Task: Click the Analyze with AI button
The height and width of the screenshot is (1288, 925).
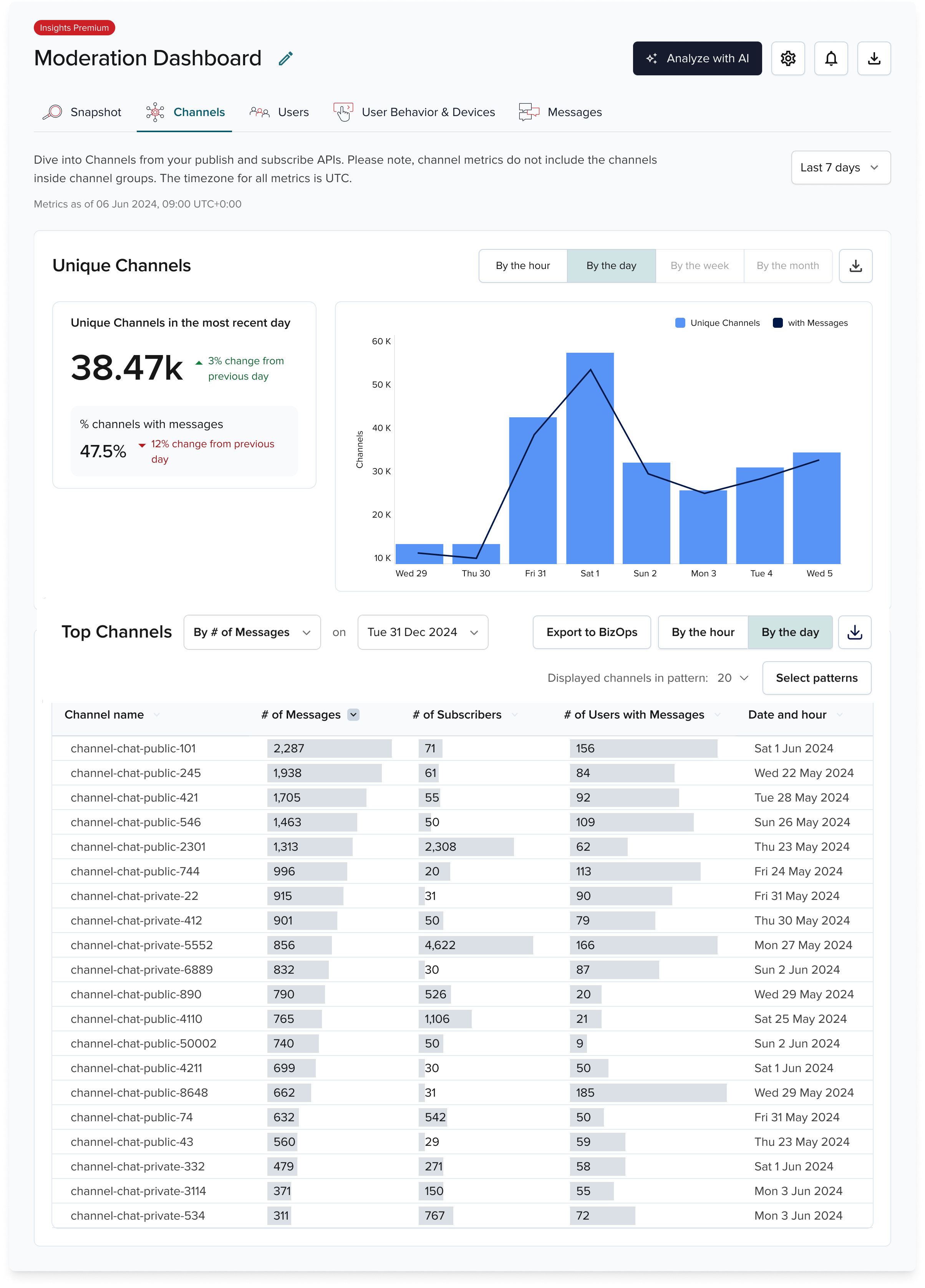Action: coord(697,58)
